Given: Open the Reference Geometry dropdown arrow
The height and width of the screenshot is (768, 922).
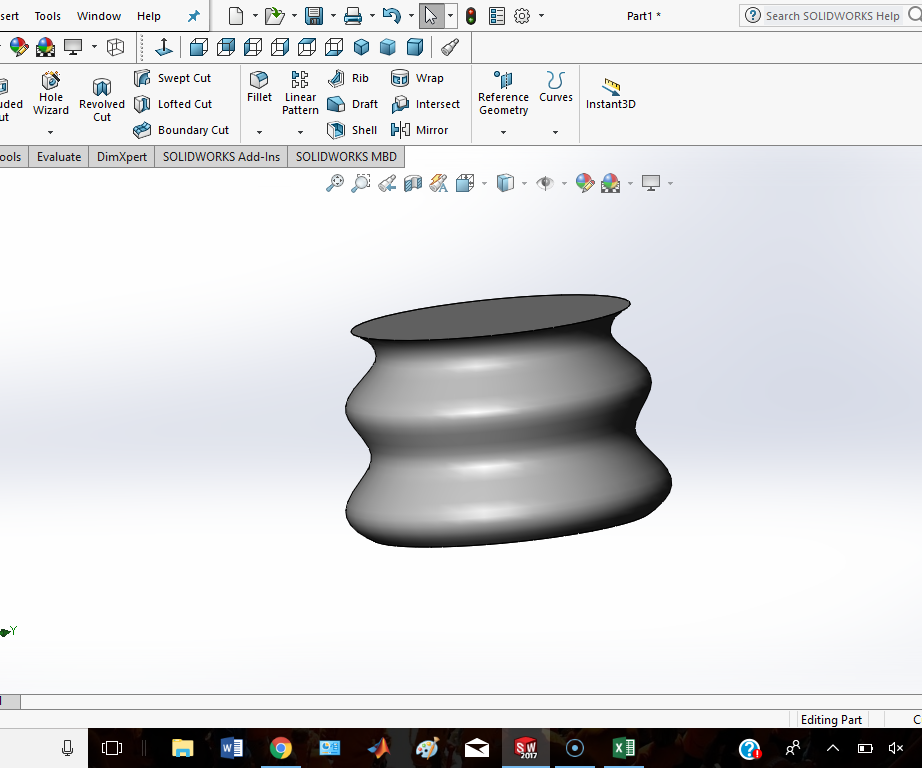Looking at the screenshot, I should (x=503, y=132).
